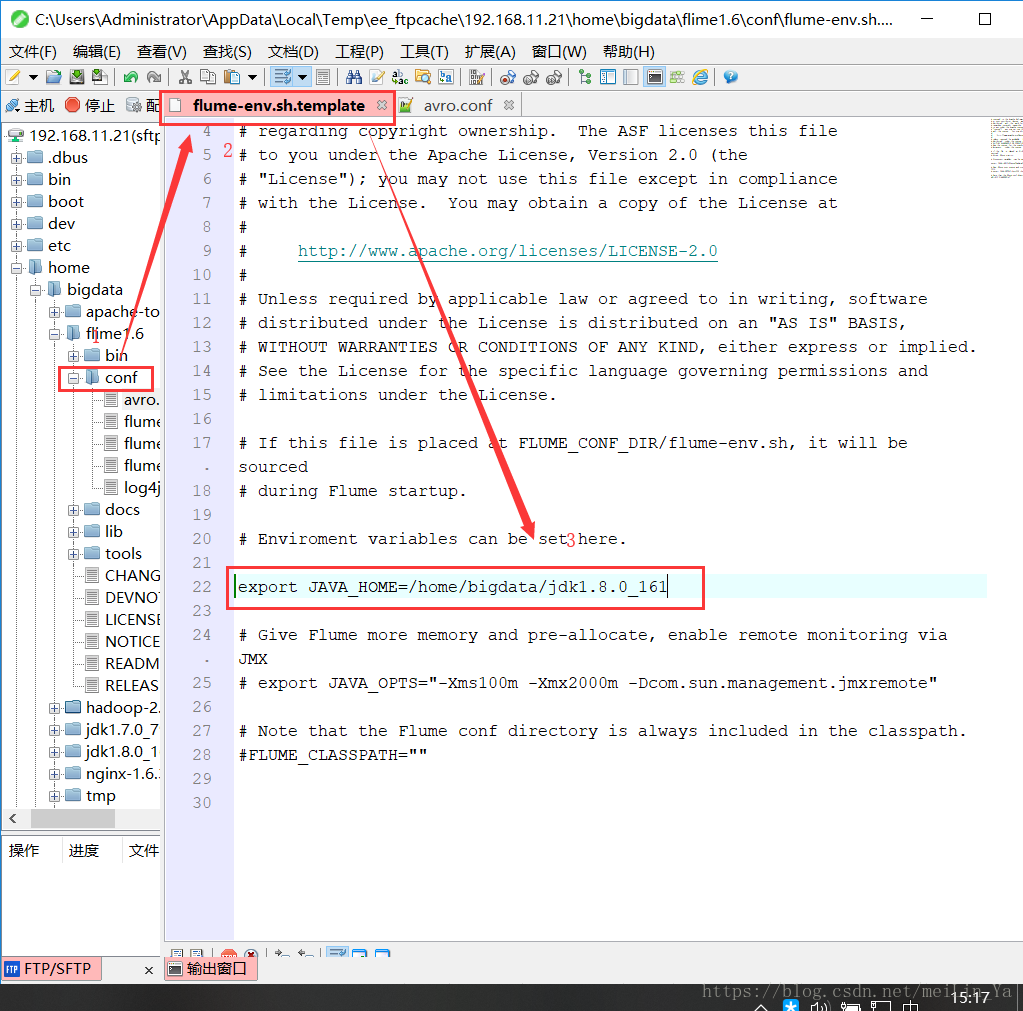Screen dimensions: 1023x1011
Task: Expand the boot folder node
Action: pos(17,202)
